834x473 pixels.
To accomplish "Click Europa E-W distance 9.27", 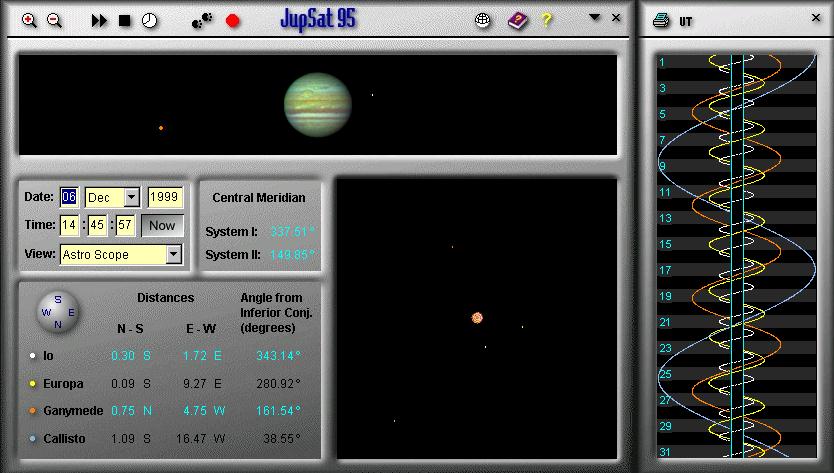I will [x=195, y=384].
